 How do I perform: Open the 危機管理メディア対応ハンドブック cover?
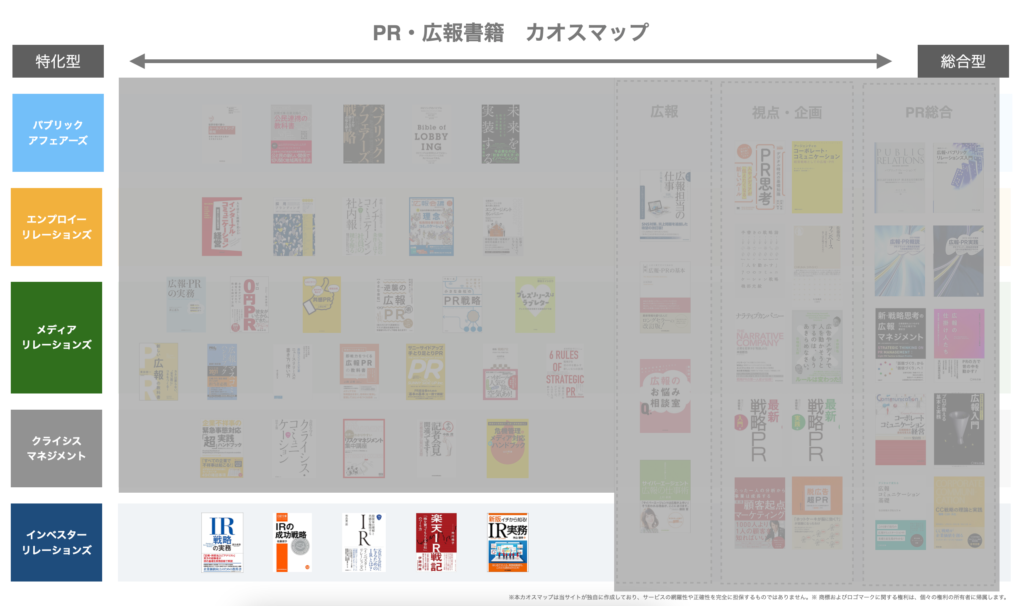(507, 448)
